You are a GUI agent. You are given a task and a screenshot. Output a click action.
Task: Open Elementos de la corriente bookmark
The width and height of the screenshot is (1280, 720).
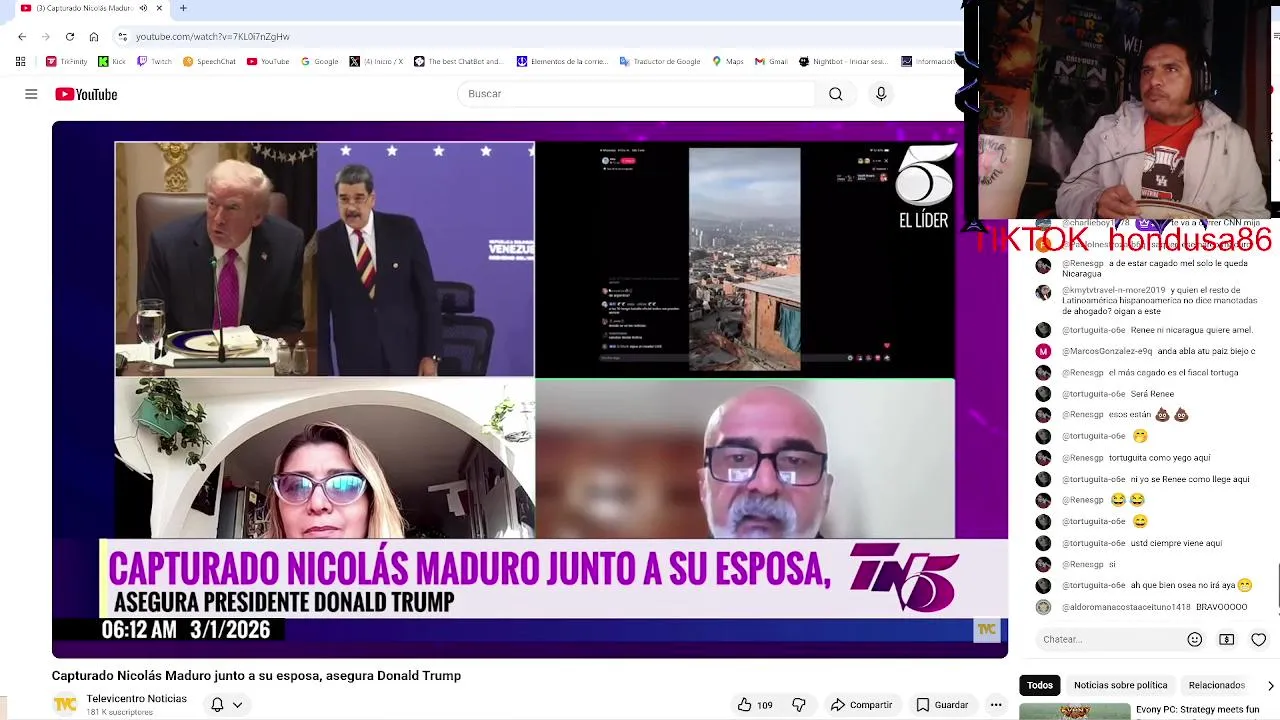point(562,61)
